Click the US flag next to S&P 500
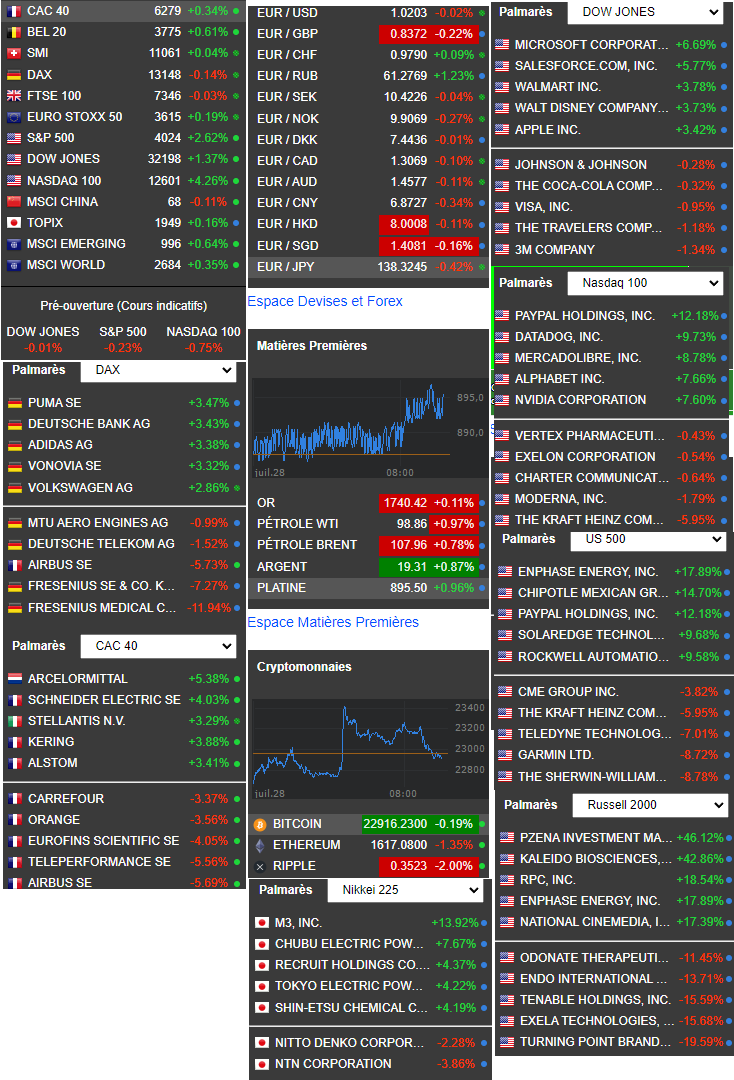This screenshot has height=1080, width=734. (14, 138)
